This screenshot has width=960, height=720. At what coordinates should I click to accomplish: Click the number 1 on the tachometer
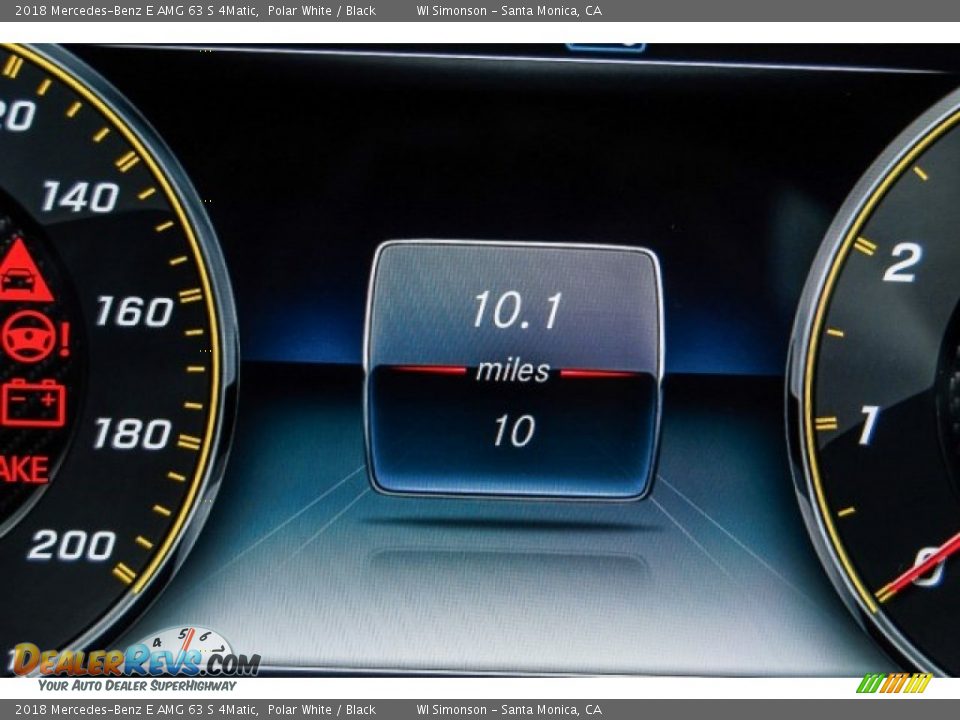(x=868, y=425)
